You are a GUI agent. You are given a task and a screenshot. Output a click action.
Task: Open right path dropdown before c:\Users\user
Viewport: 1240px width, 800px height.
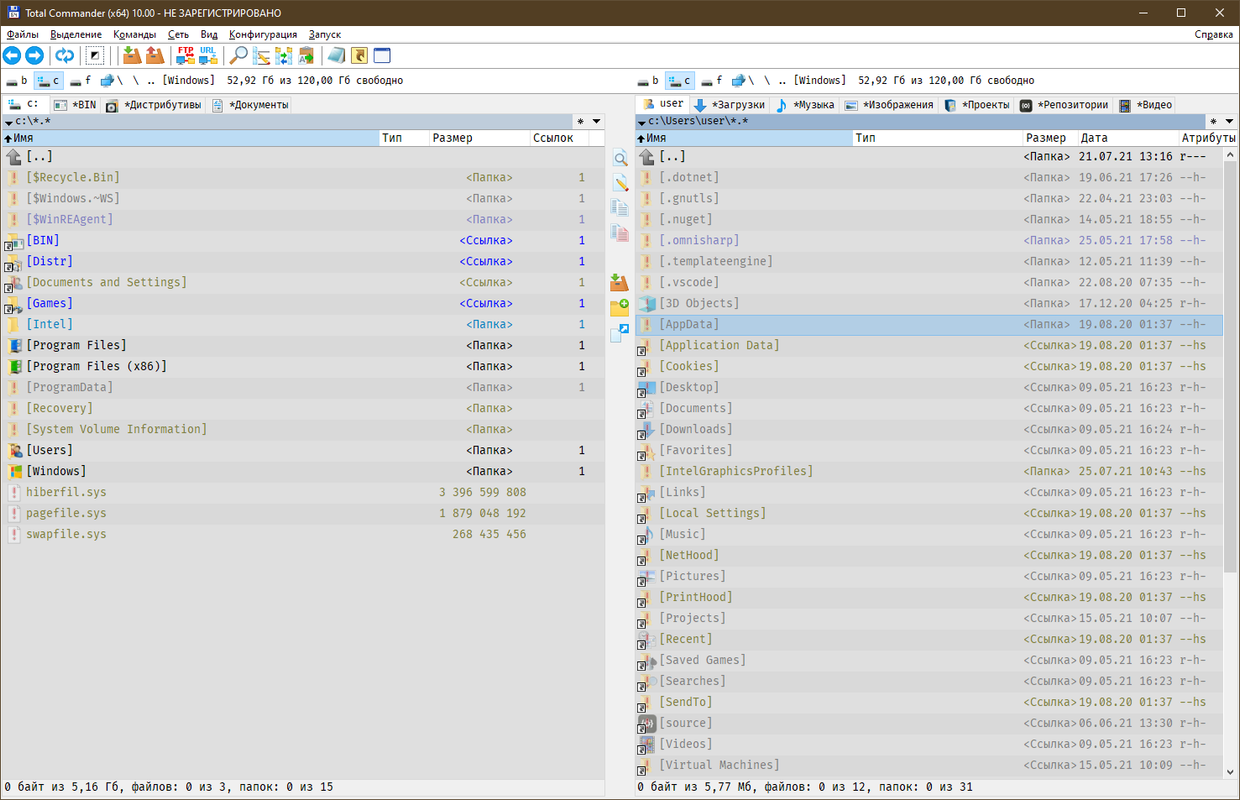pyautogui.click(x=641, y=122)
